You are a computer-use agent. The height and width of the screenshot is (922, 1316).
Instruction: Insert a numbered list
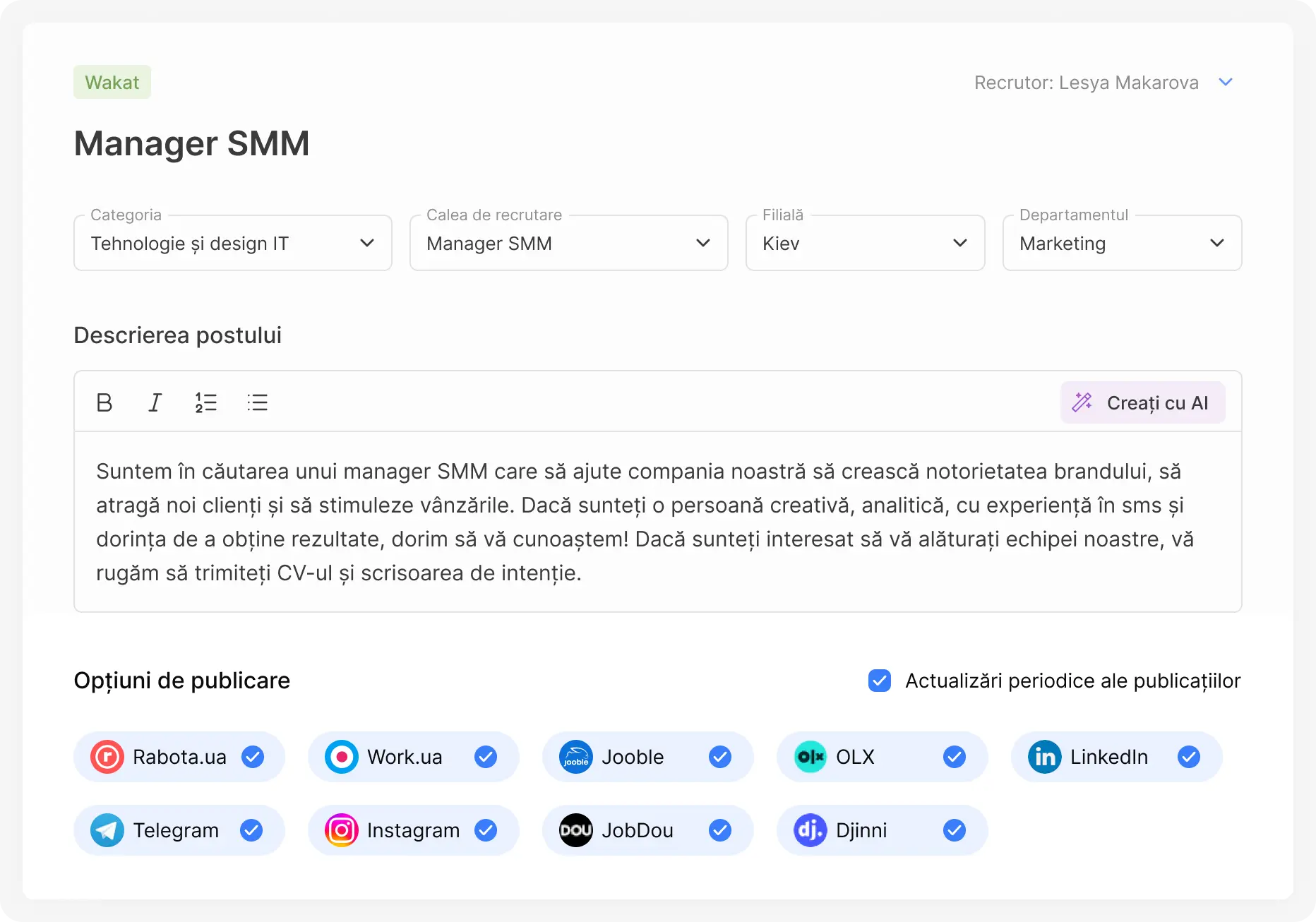click(x=205, y=402)
